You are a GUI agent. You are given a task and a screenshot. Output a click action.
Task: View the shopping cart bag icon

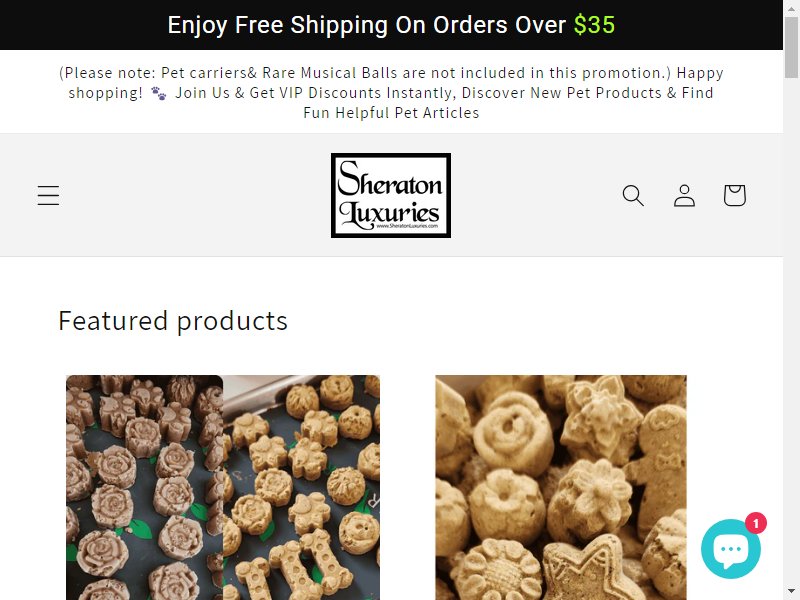coord(735,195)
